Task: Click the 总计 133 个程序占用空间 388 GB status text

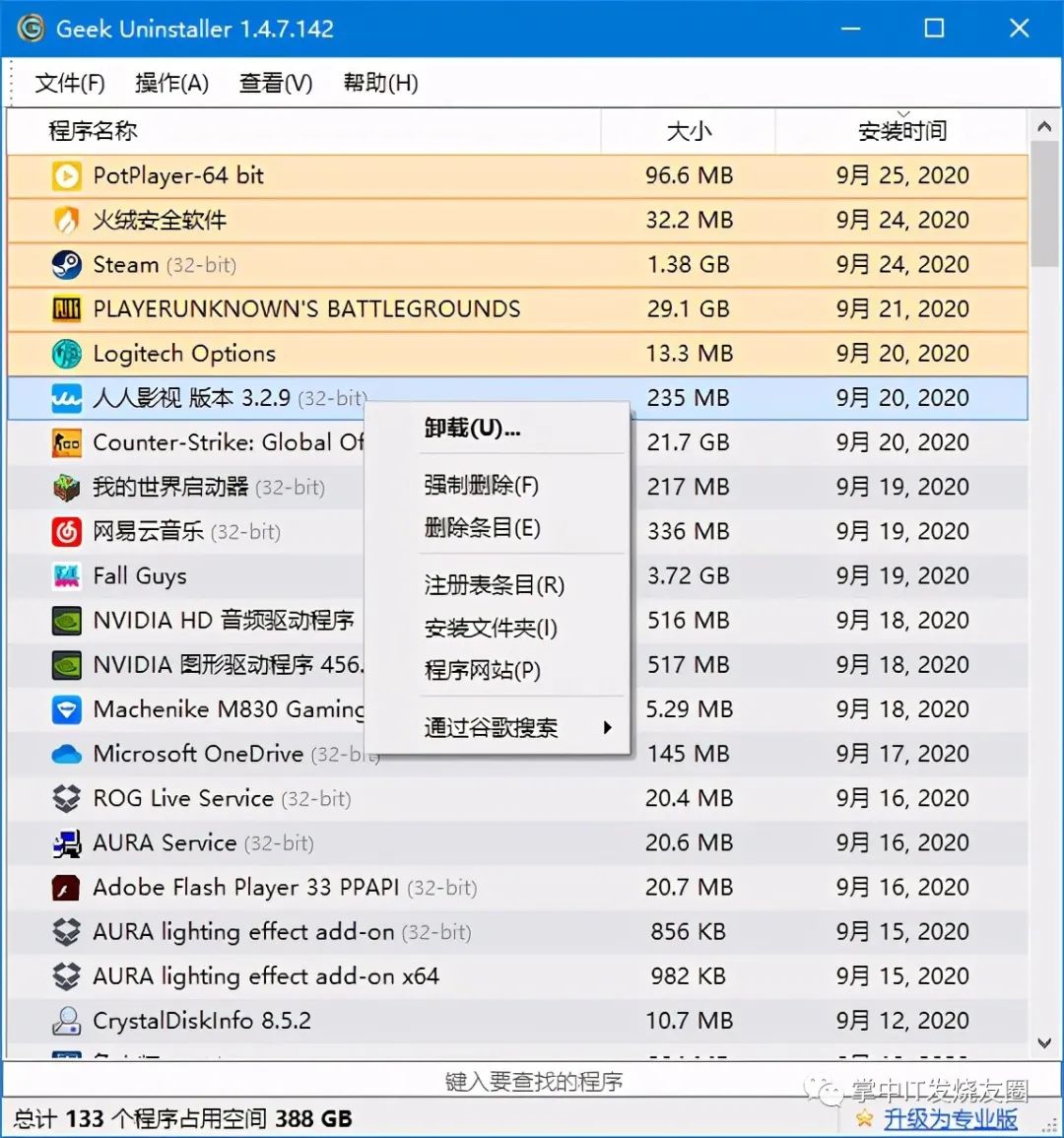Action: coord(183,1119)
